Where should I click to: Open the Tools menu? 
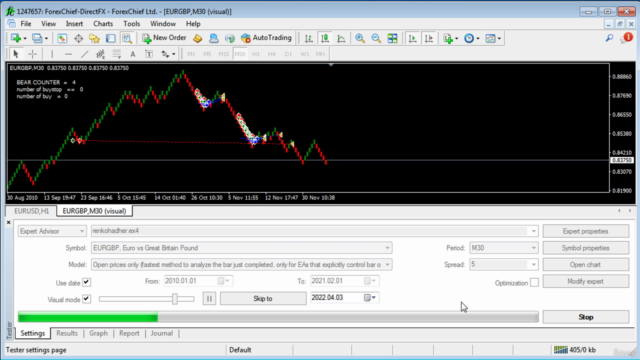coord(131,24)
